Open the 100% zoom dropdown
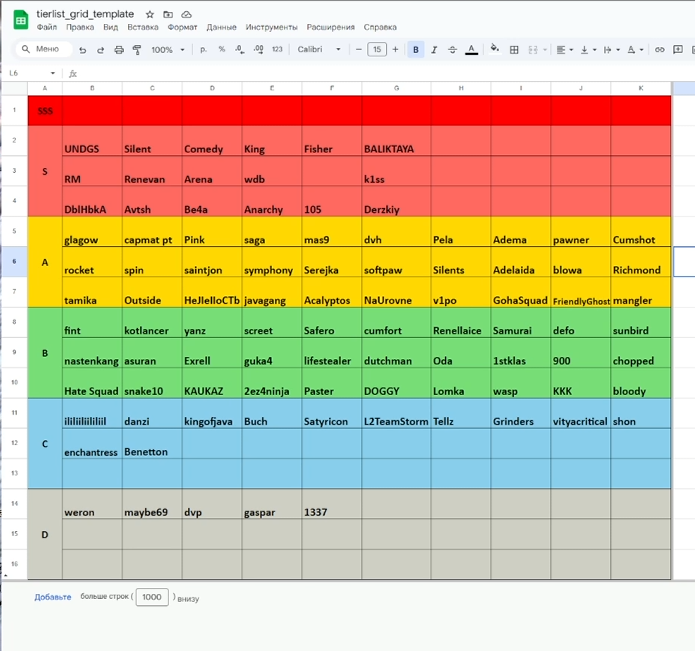Viewport: 695px width, 651px height. click(166, 49)
